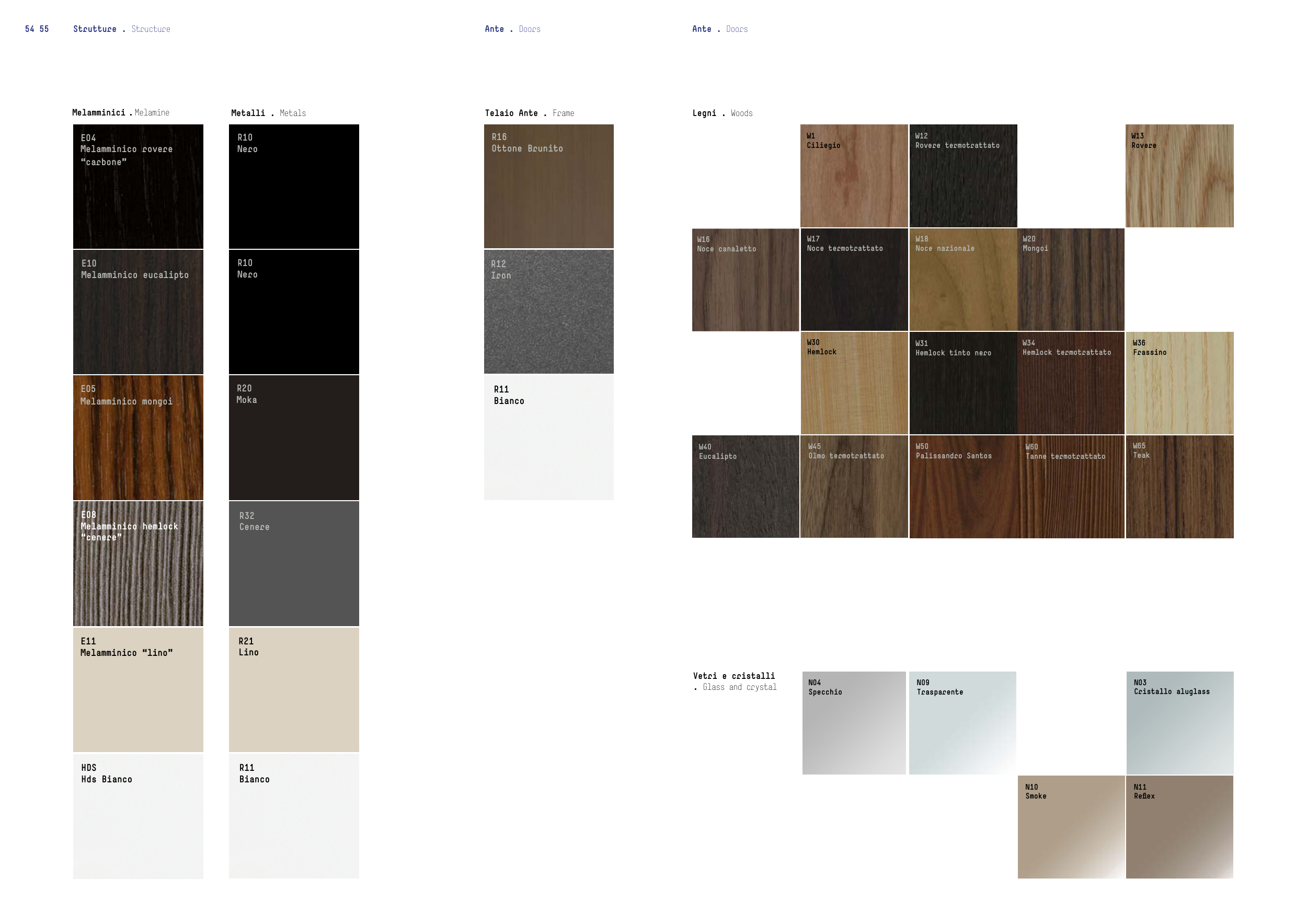
Task: Select the E05 Melamminico mongoi swatch
Action: pyautogui.click(x=138, y=437)
